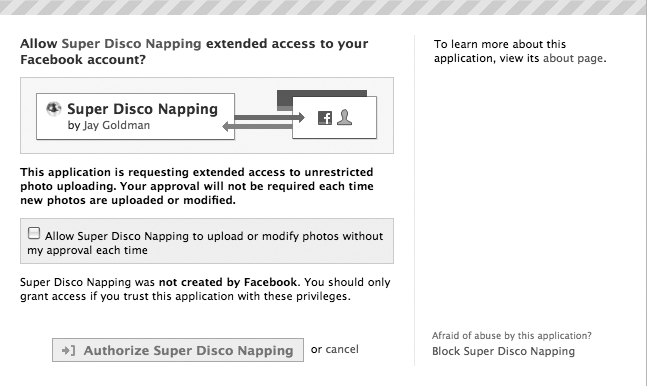Click Block Super Disco Napping link
The image size is (647, 386).
pos(503,351)
